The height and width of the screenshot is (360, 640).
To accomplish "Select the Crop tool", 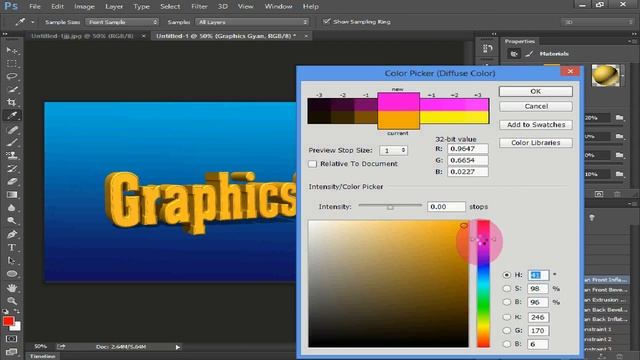I will (x=11, y=102).
